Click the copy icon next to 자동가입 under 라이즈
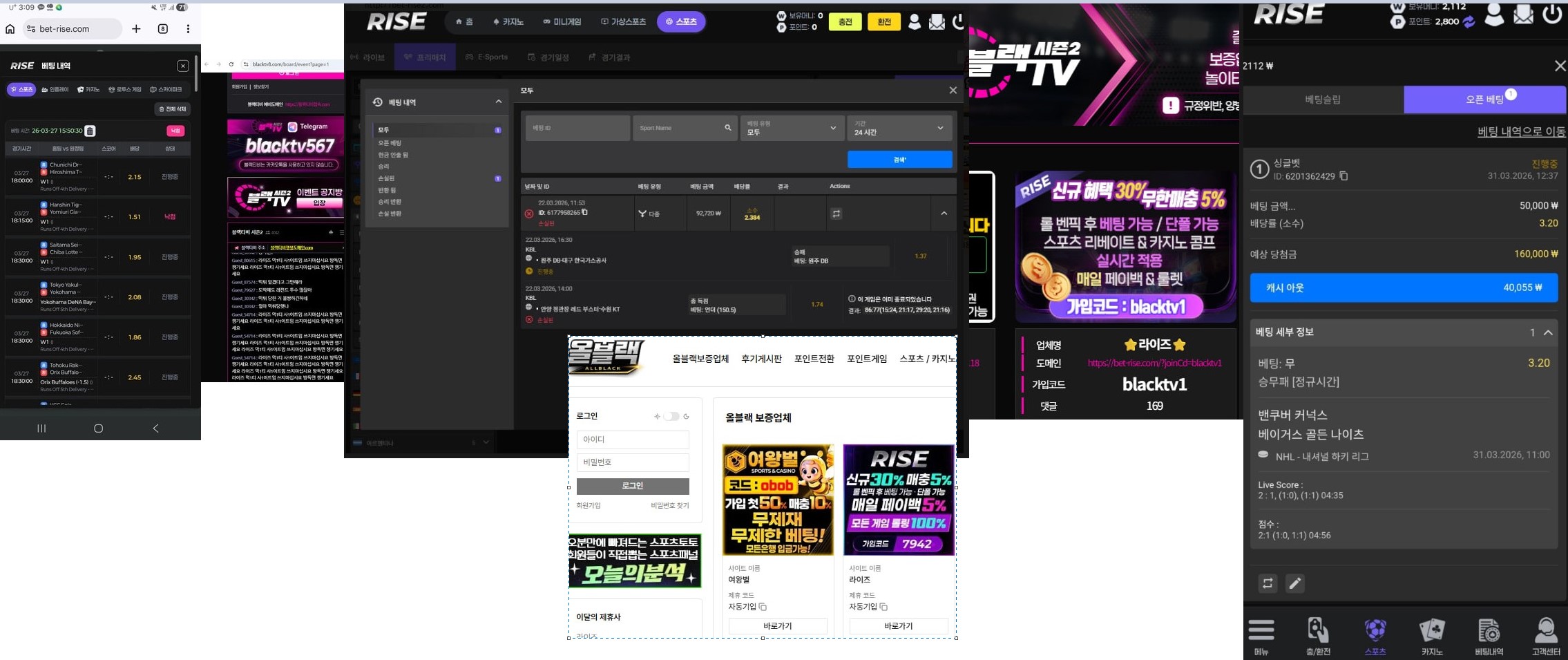This screenshot has width=1568, height=660. [883, 607]
